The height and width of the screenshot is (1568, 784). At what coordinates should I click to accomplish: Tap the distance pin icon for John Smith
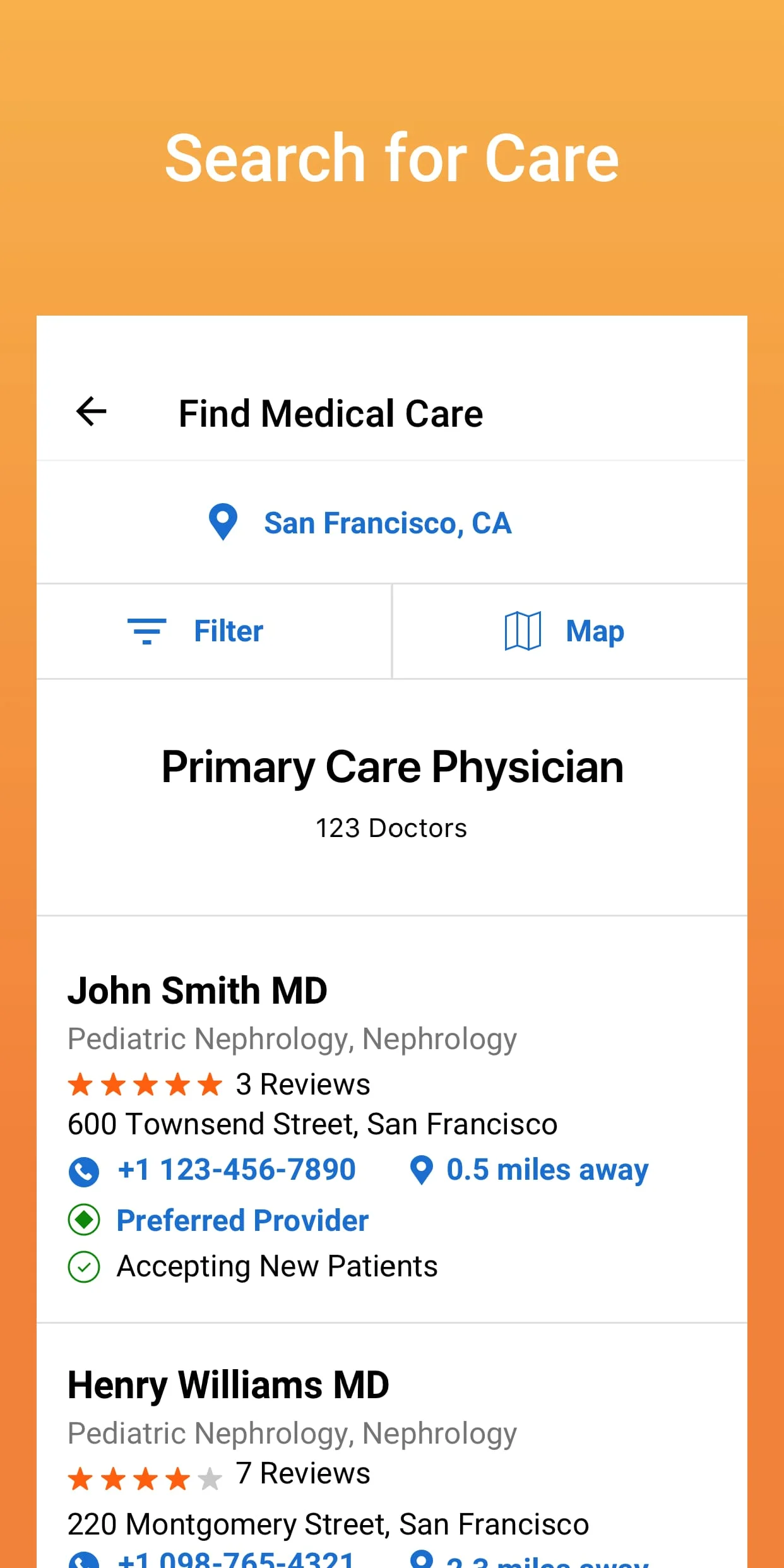422,1170
